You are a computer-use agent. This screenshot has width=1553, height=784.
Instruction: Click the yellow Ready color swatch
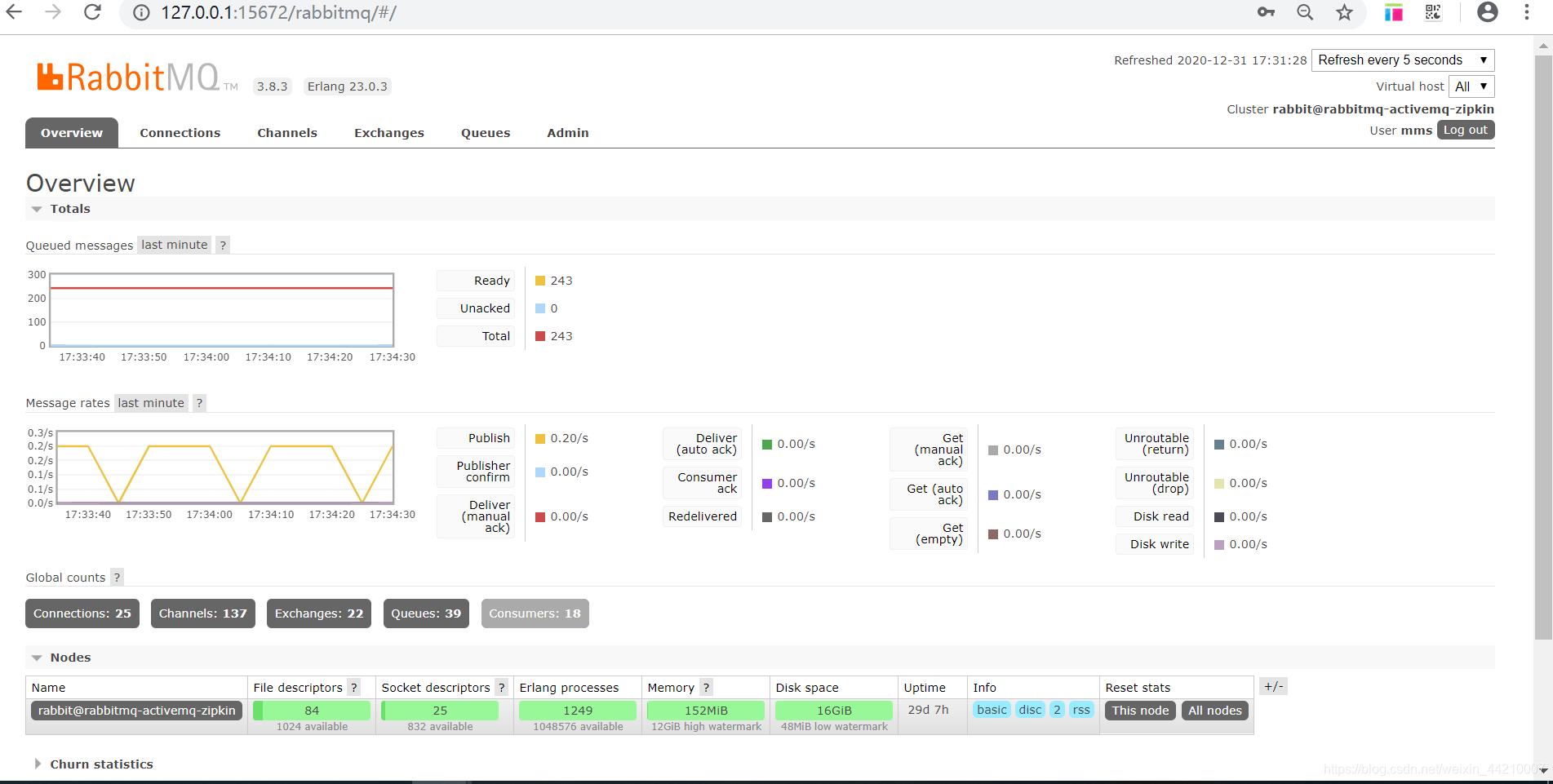[540, 281]
